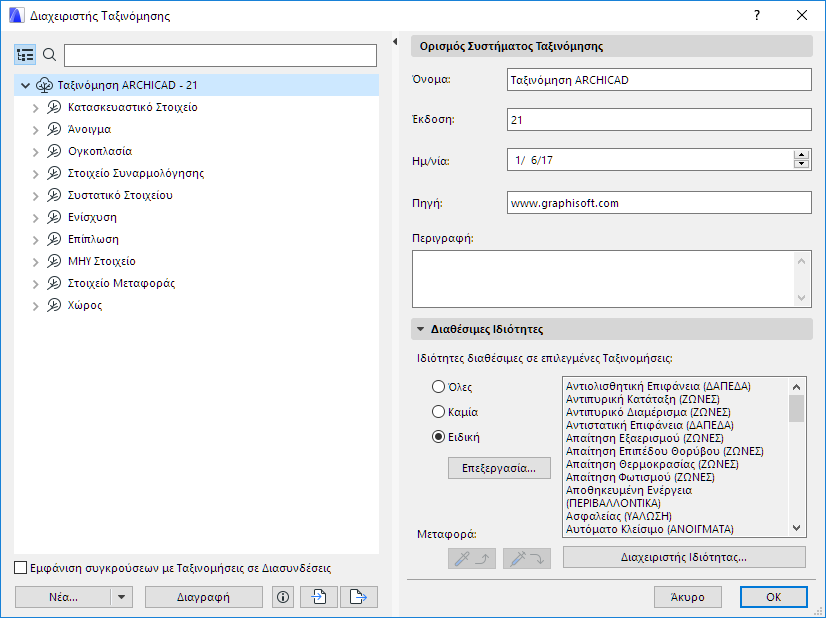Click the Πηγή field with www.graphisoft.com
Screen dimensions: 826x618
(659, 203)
